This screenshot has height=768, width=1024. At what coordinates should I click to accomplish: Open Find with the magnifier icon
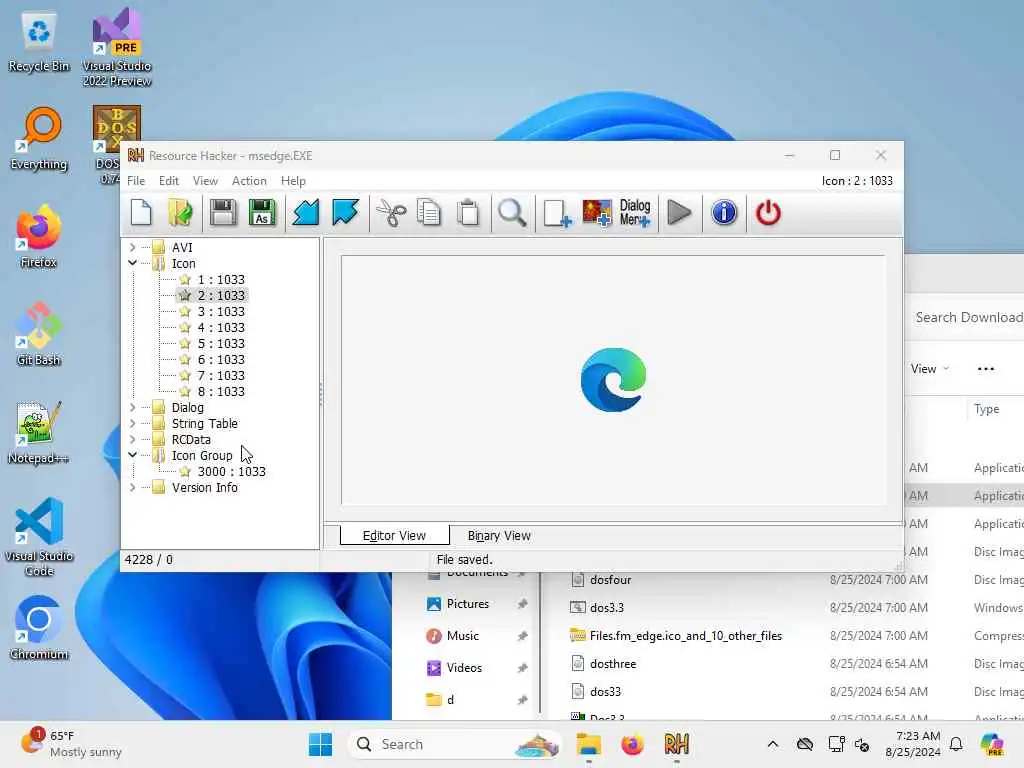click(x=512, y=213)
